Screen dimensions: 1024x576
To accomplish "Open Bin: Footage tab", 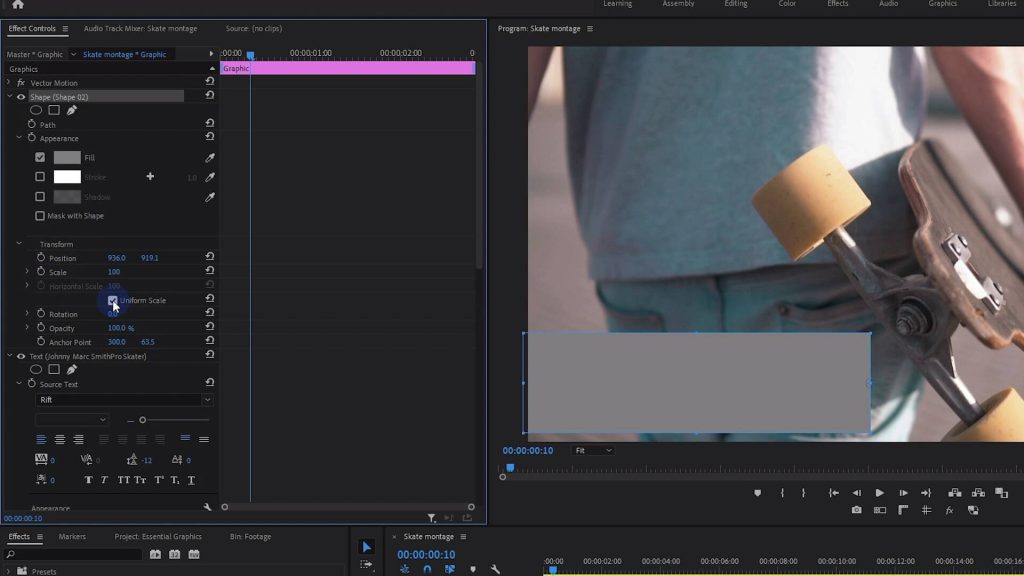I will (x=251, y=537).
